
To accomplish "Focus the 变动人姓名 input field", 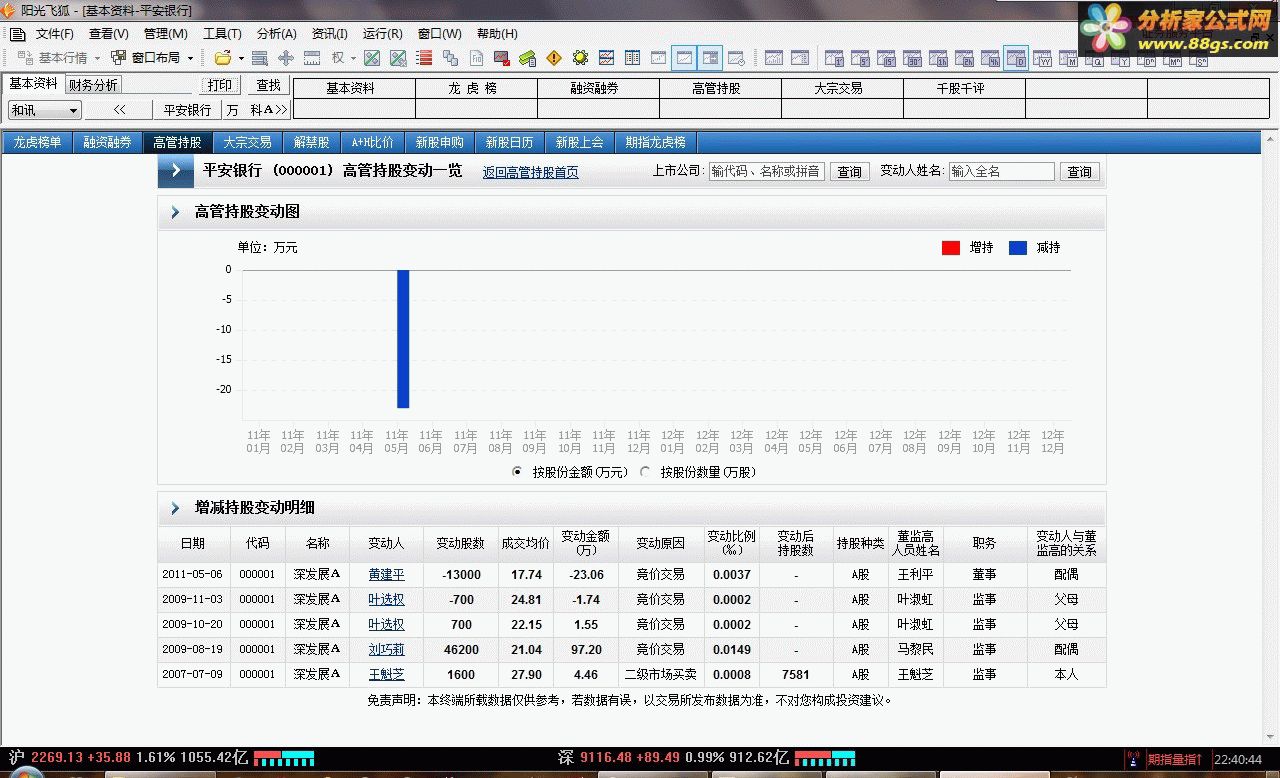I will (1002, 172).
